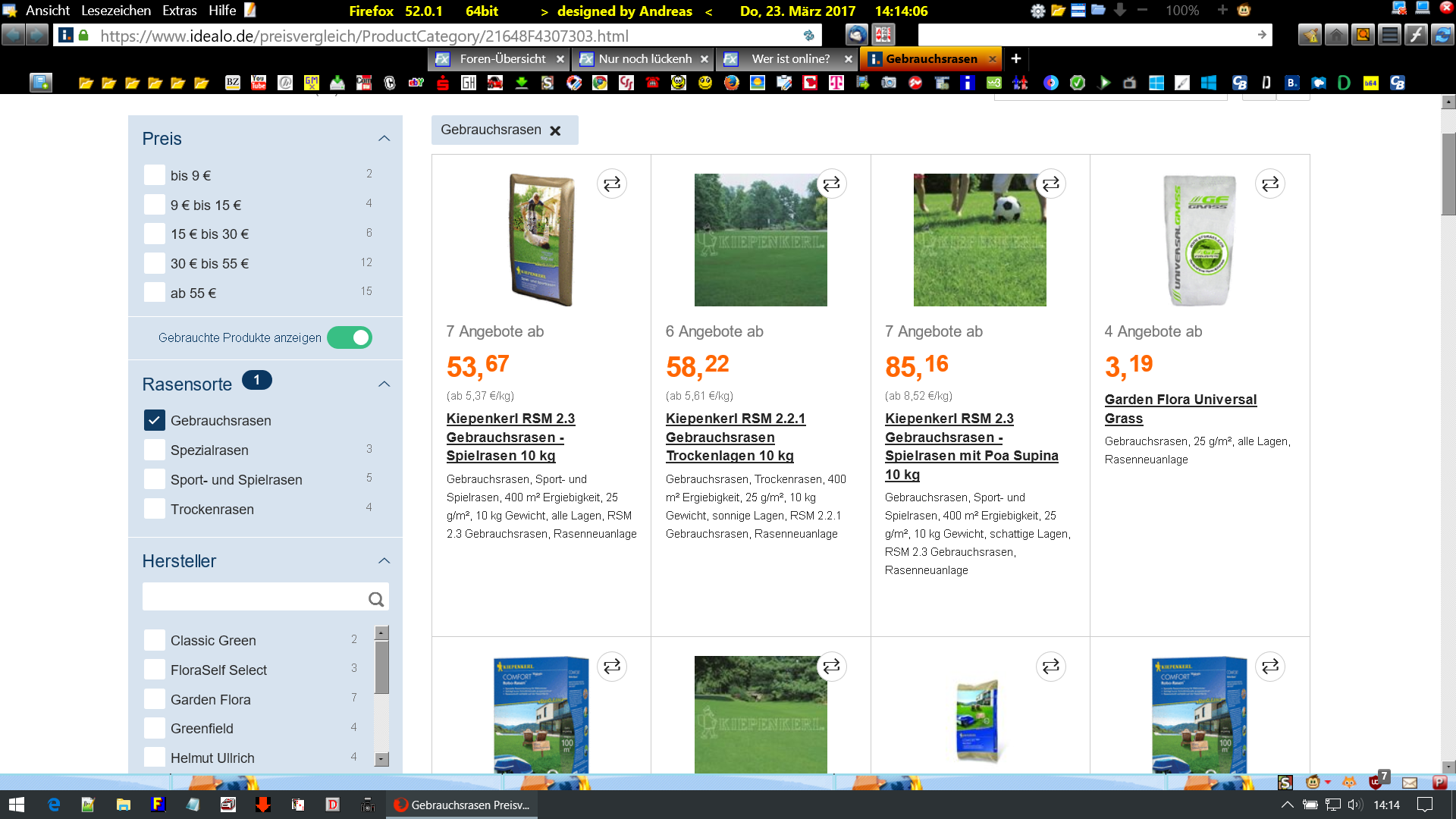This screenshot has width=1456, height=819.
Task: Remove the Gebrauchsrasen filter tag
Action: pos(555,130)
